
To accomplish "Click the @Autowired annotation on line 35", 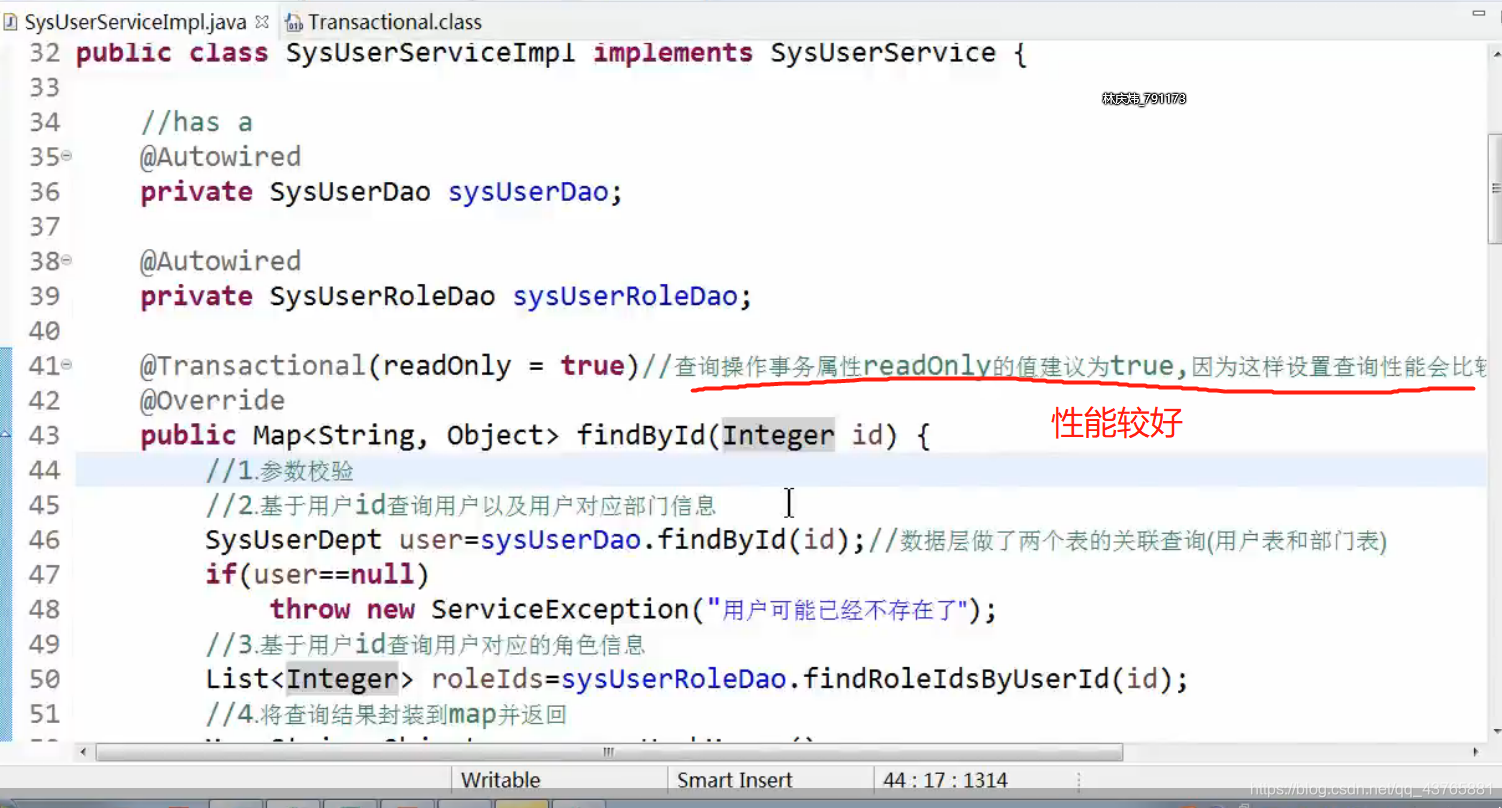I will point(220,156).
